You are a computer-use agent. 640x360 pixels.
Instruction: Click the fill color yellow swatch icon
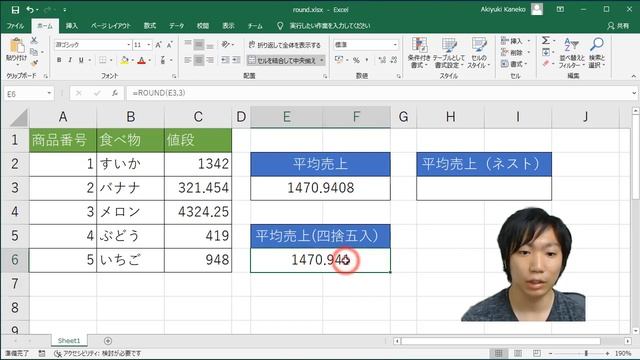click(x=124, y=60)
